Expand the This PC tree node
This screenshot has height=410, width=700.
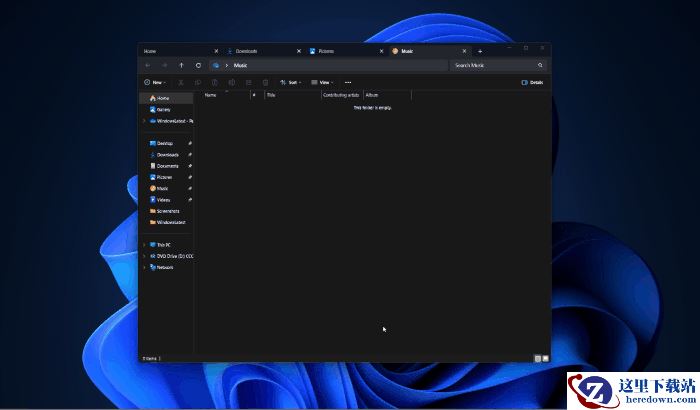[144, 245]
